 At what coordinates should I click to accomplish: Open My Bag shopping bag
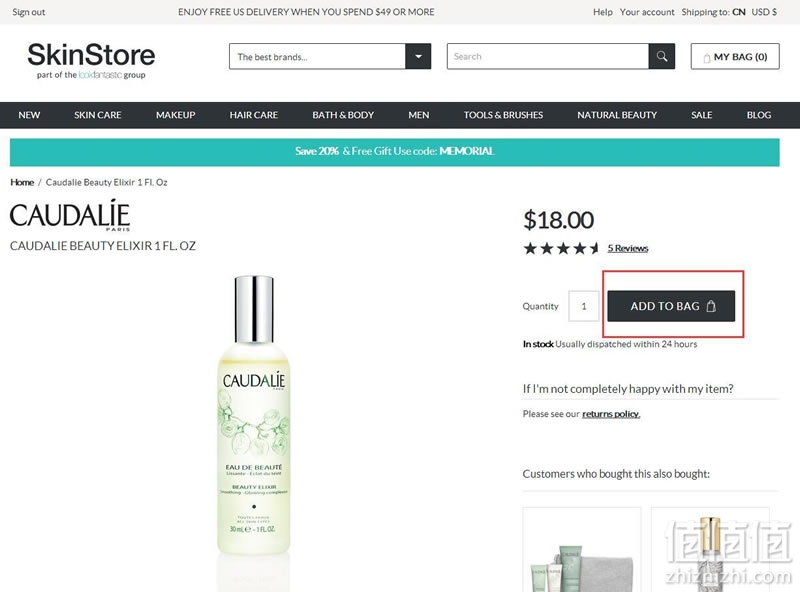735,56
